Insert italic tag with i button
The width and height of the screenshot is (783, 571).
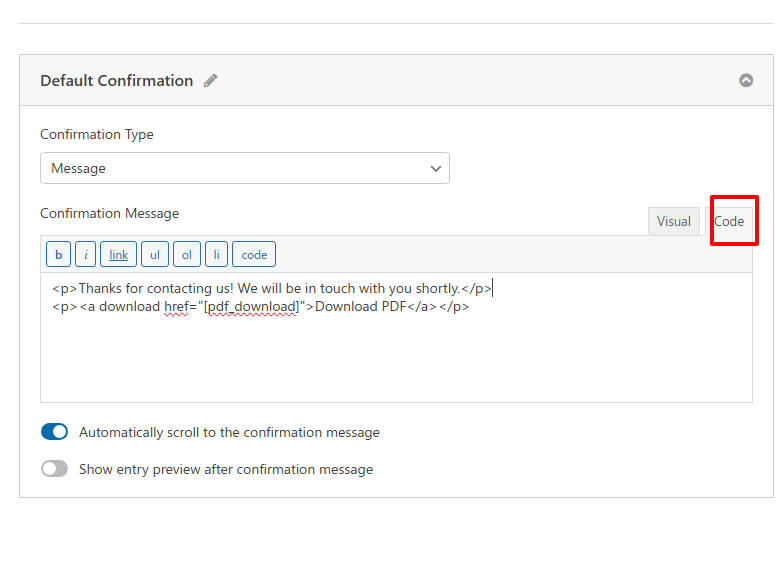click(85, 255)
